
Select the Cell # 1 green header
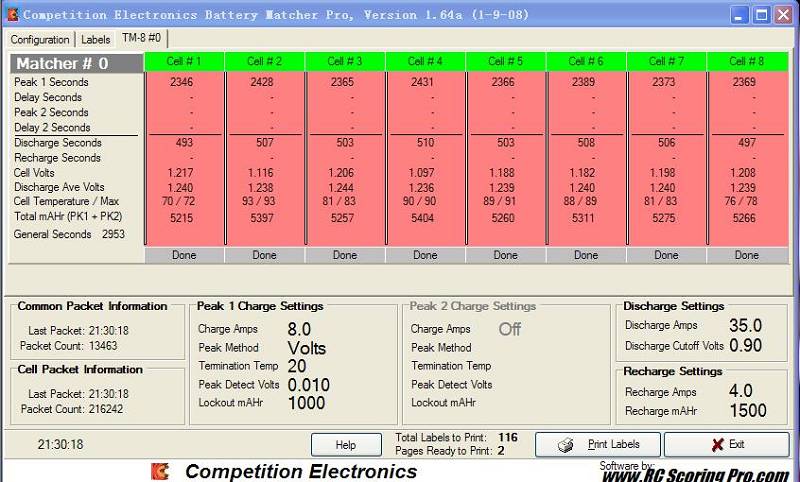click(184, 61)
